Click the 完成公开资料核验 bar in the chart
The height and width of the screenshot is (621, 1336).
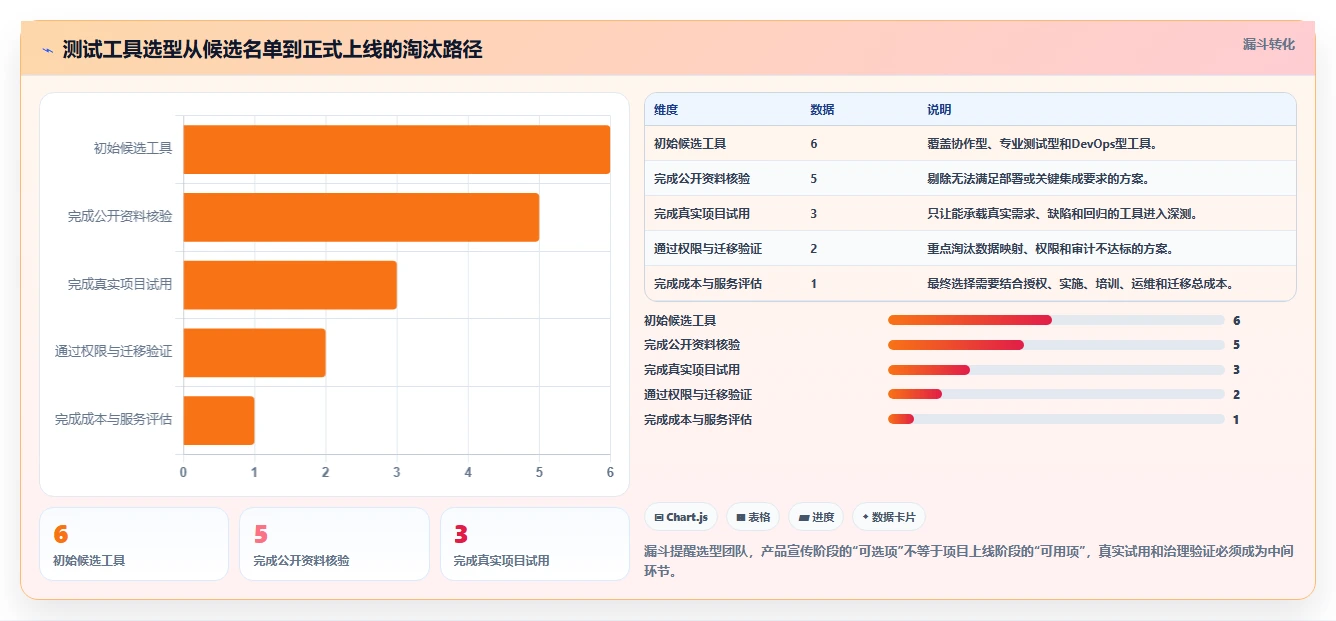click(361, 217)
